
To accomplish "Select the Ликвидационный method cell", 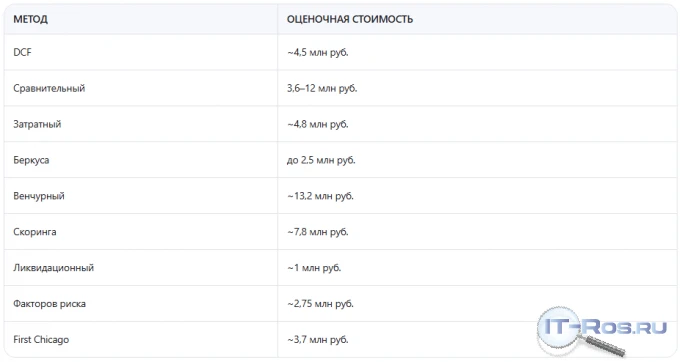I will [x=141, y=268].
